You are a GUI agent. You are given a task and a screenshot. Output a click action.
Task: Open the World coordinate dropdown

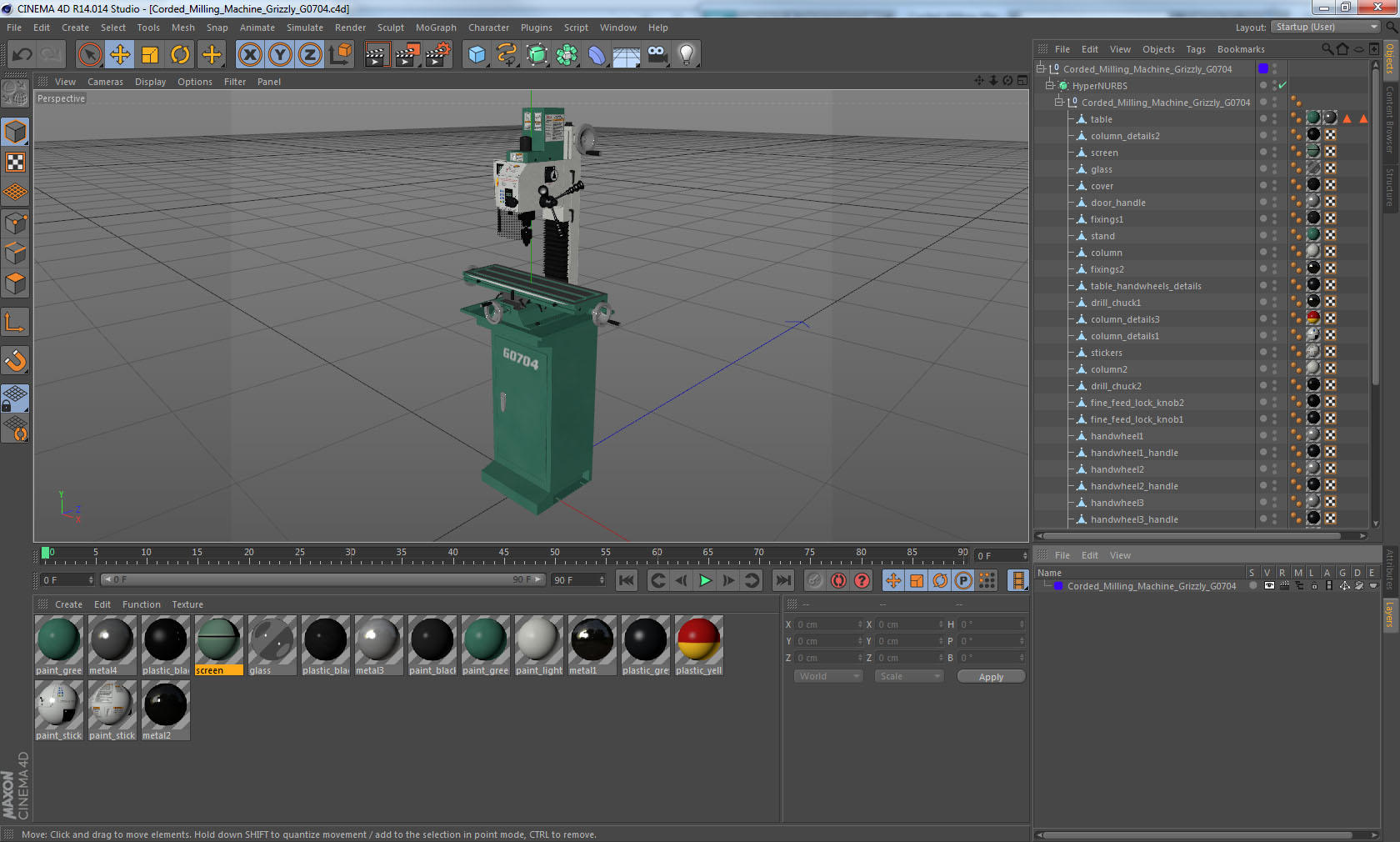point(827,676)
